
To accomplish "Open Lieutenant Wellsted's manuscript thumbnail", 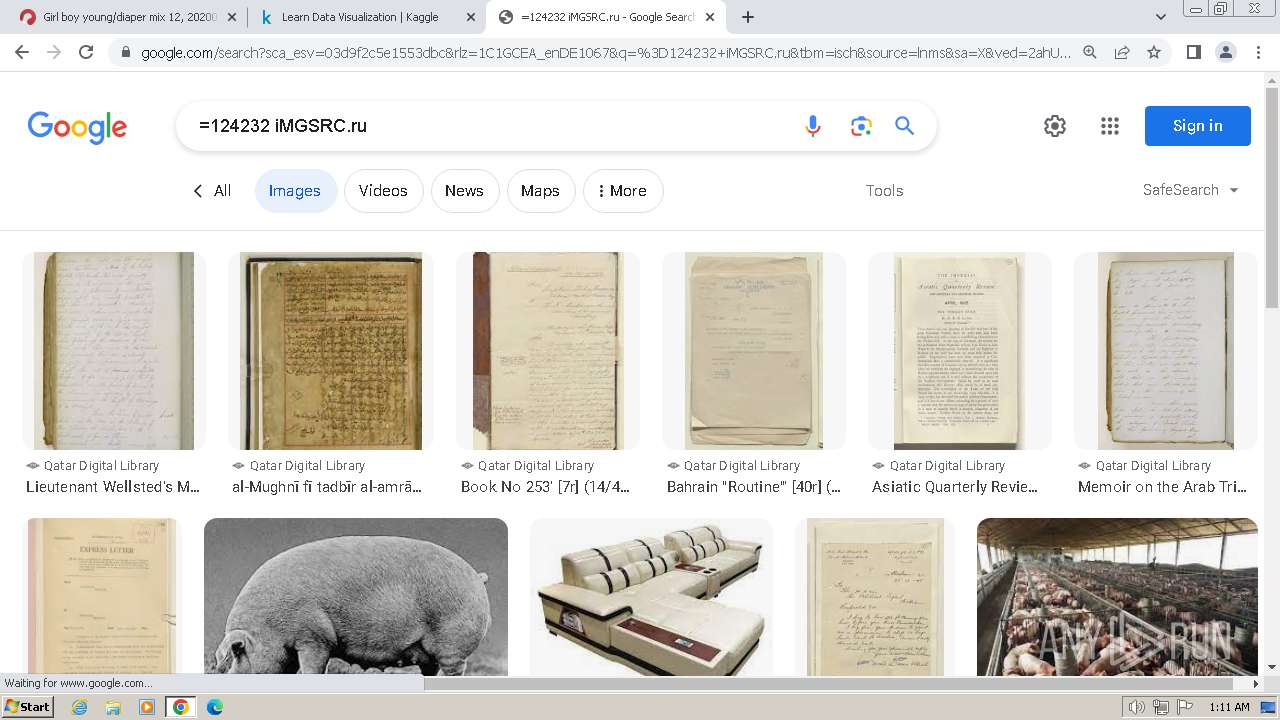I will click(x=114, y=351).
